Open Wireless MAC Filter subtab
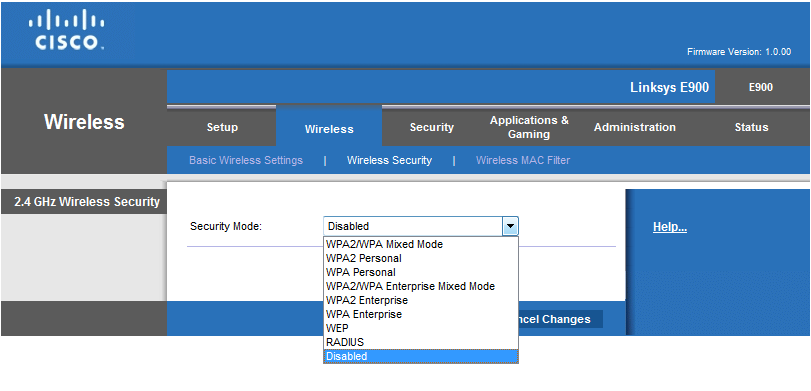Image resolution: width=811 pixels, height=391 pixels. pyautogui.click(x=523, y=160)
